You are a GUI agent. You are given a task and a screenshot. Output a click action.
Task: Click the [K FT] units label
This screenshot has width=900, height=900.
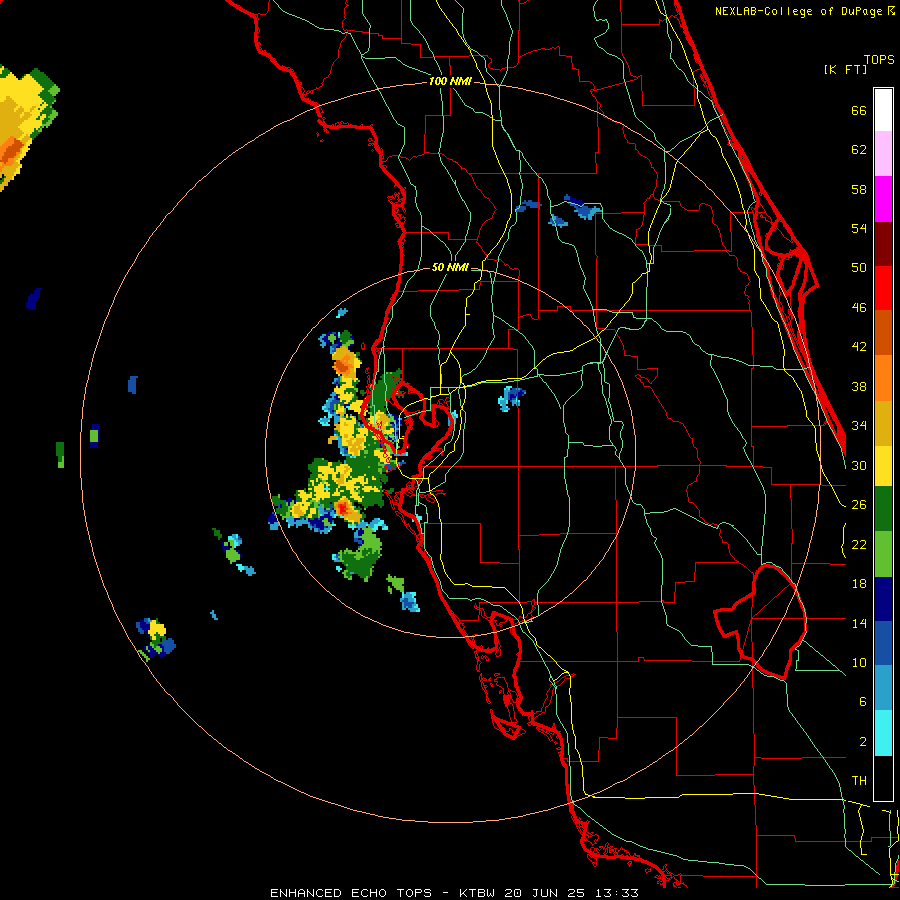click(845, 69)
